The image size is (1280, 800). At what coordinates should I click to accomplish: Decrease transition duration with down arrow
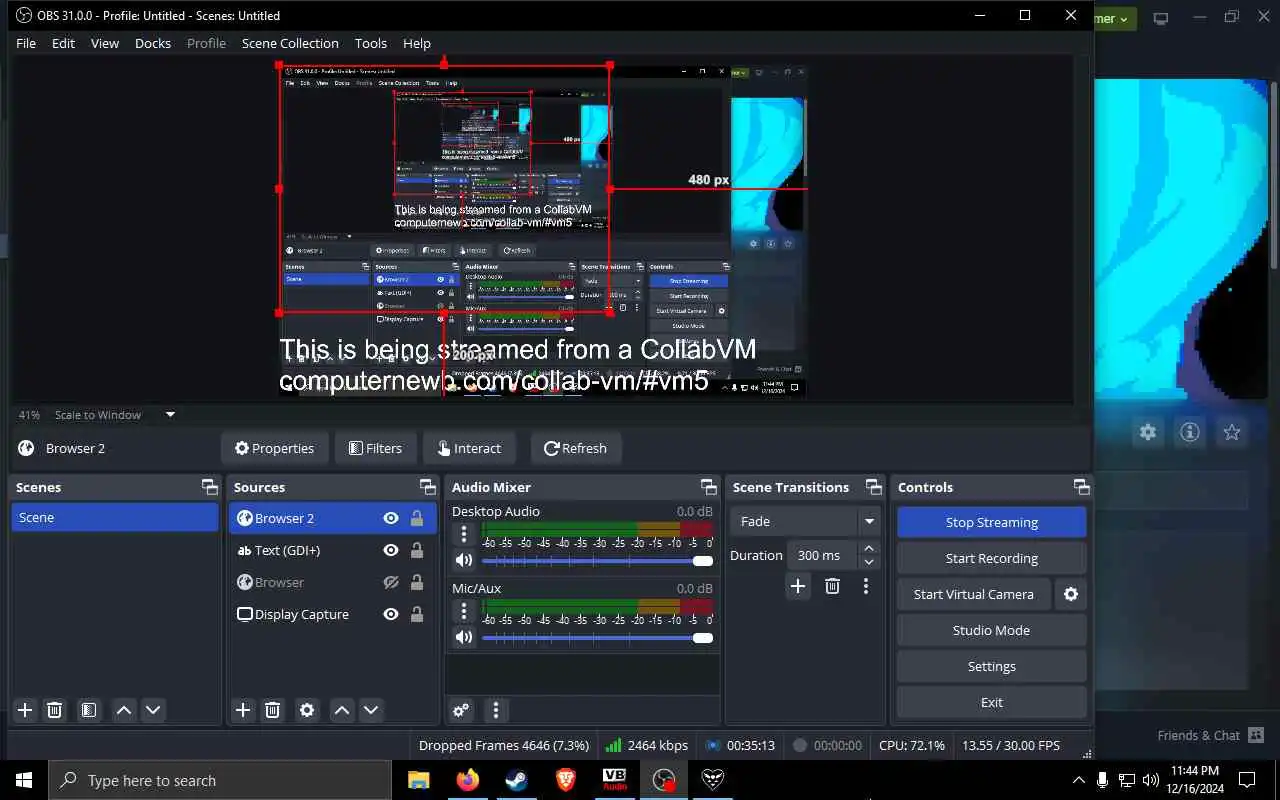click(869, 562)
